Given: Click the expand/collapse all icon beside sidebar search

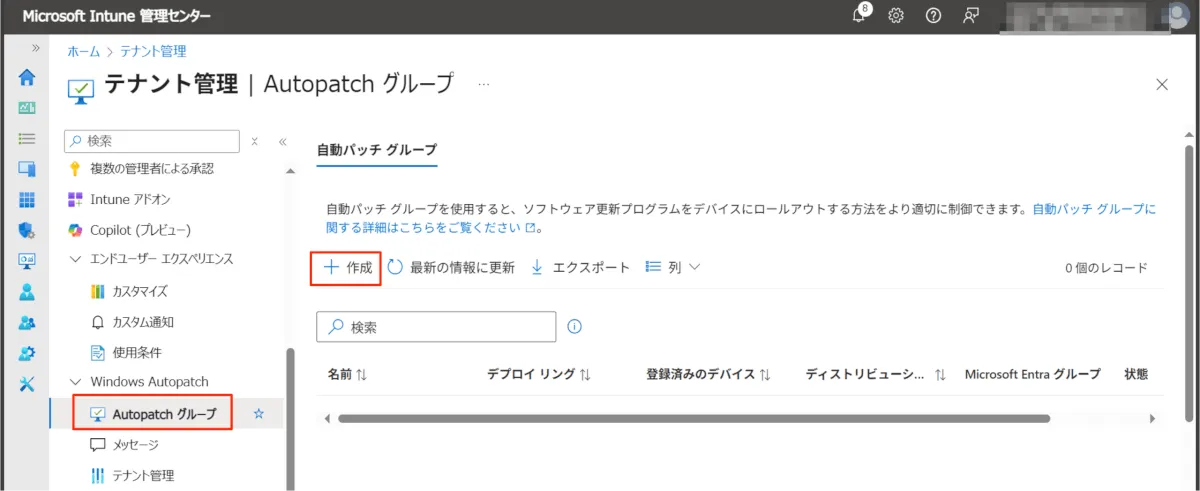Looking at the screenshot, I should click(x=255, y=142).
